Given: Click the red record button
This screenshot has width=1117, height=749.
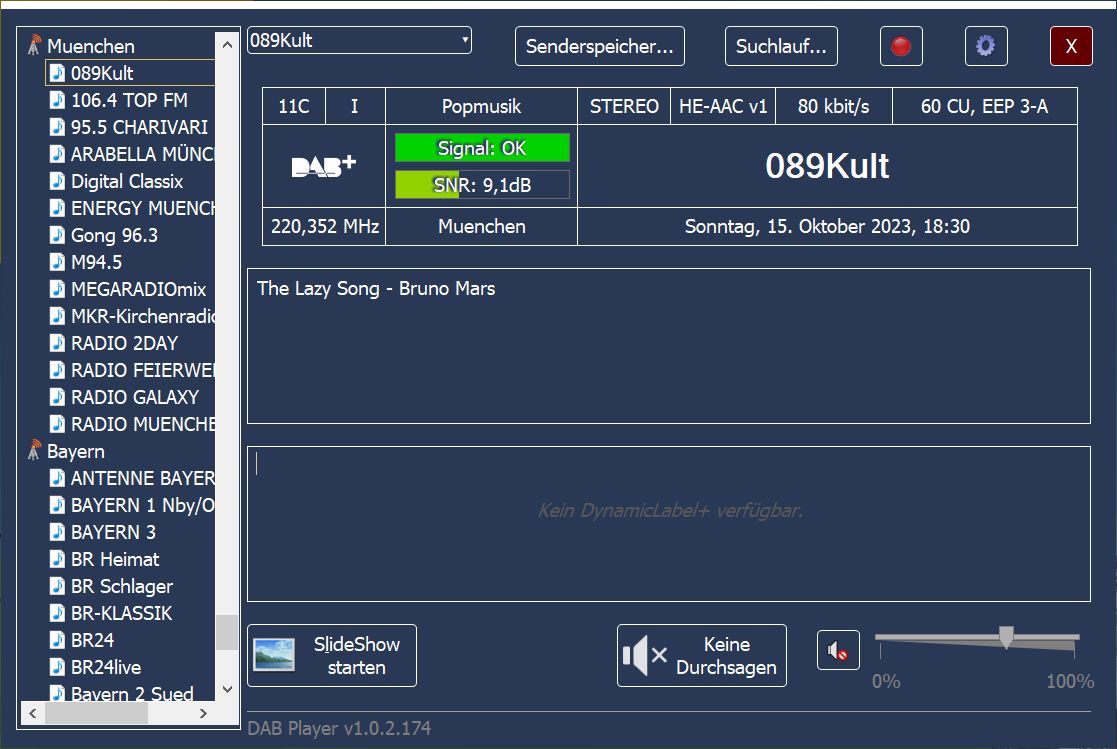Looking at the screenshot, I should [901, 46].
